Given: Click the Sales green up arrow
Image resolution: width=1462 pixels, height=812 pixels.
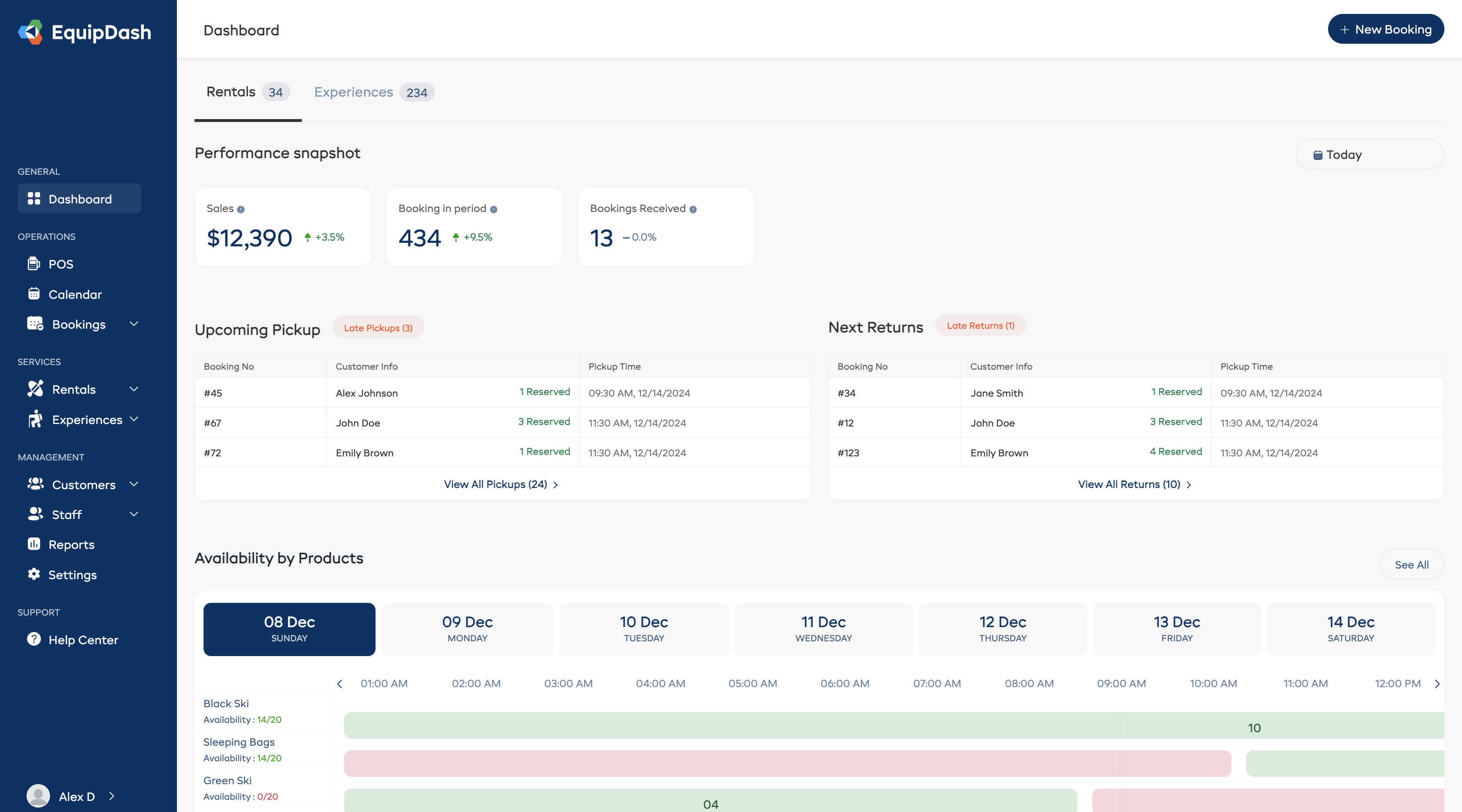Looking at the screenshot, I should click(307, 237).
